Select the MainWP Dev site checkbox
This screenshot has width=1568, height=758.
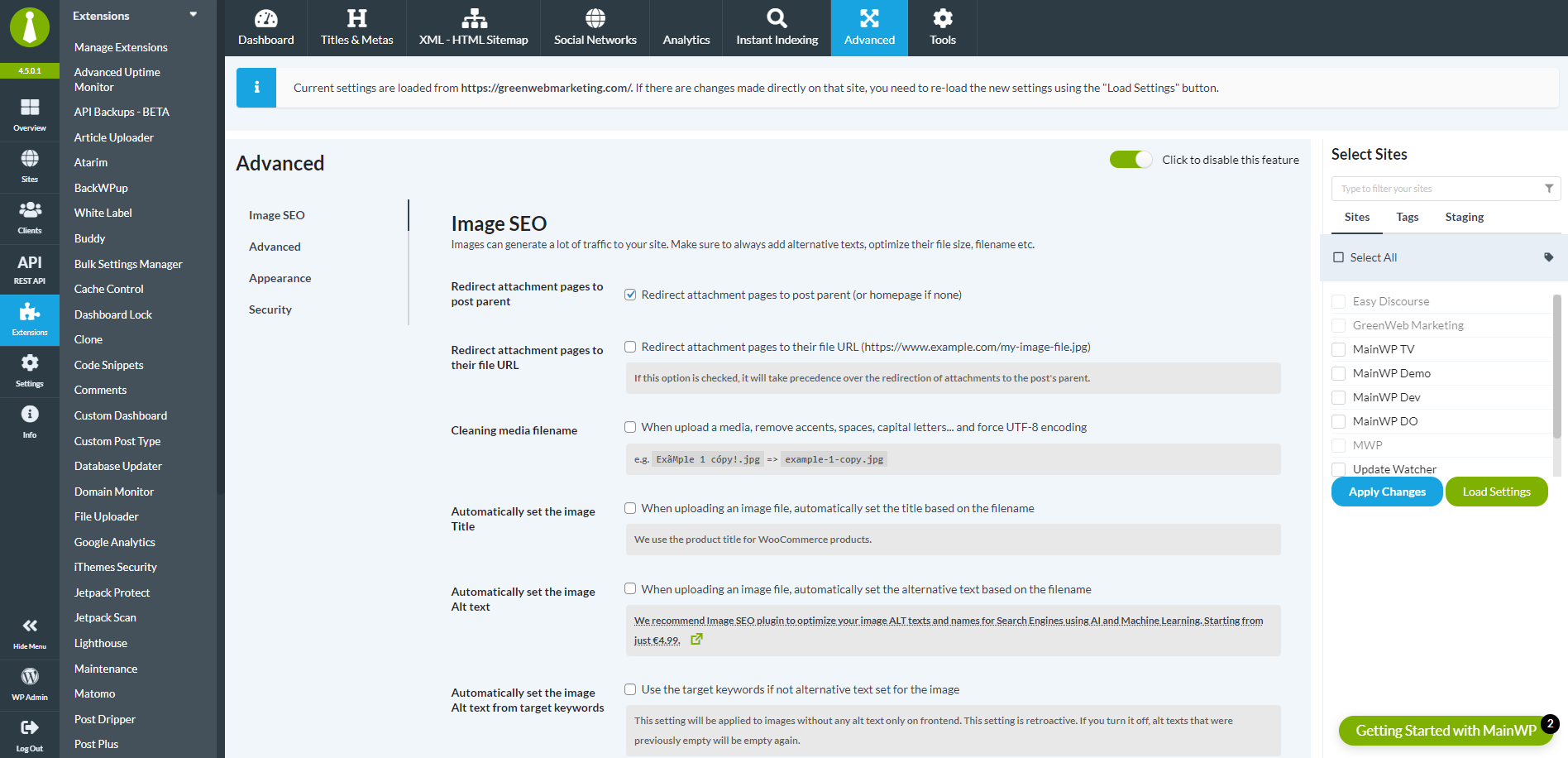click(1339, 397)
